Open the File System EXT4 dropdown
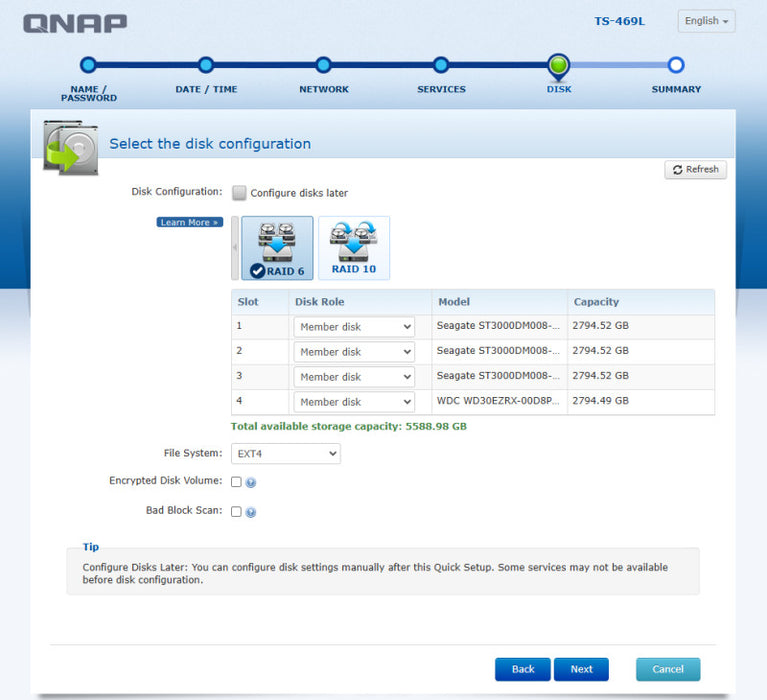Image resolution: width=767 pixels, height=700 pixels. coord(286,453)
